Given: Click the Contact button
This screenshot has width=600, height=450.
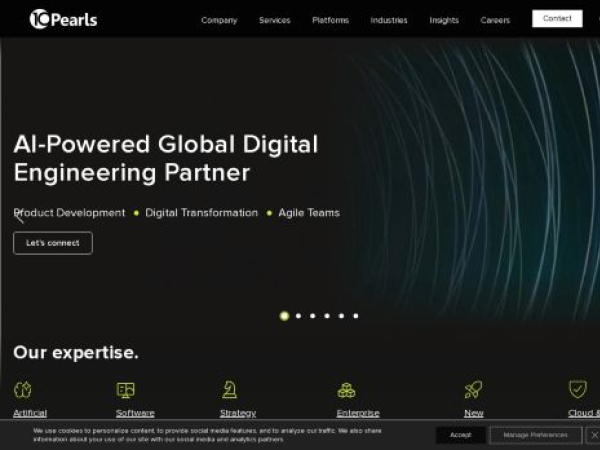Looking at the screenshot, I should tap(557, 19).
